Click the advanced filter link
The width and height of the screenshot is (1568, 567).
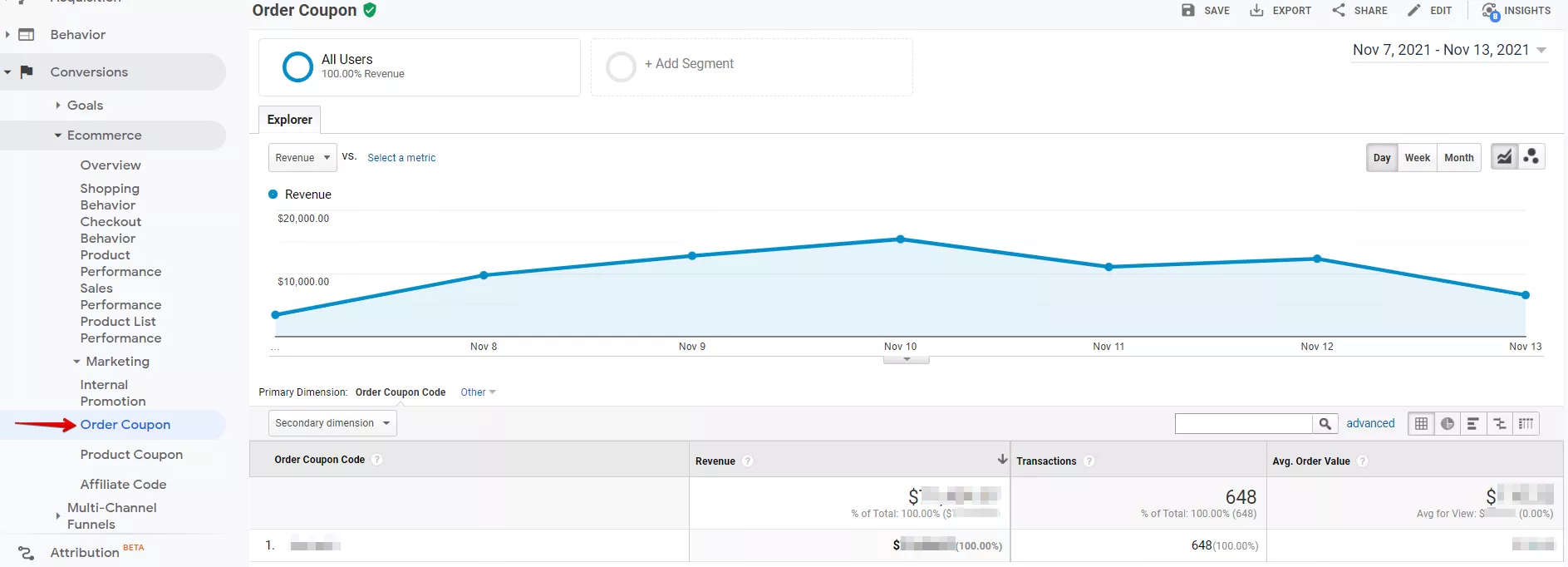coord(1370,423)
